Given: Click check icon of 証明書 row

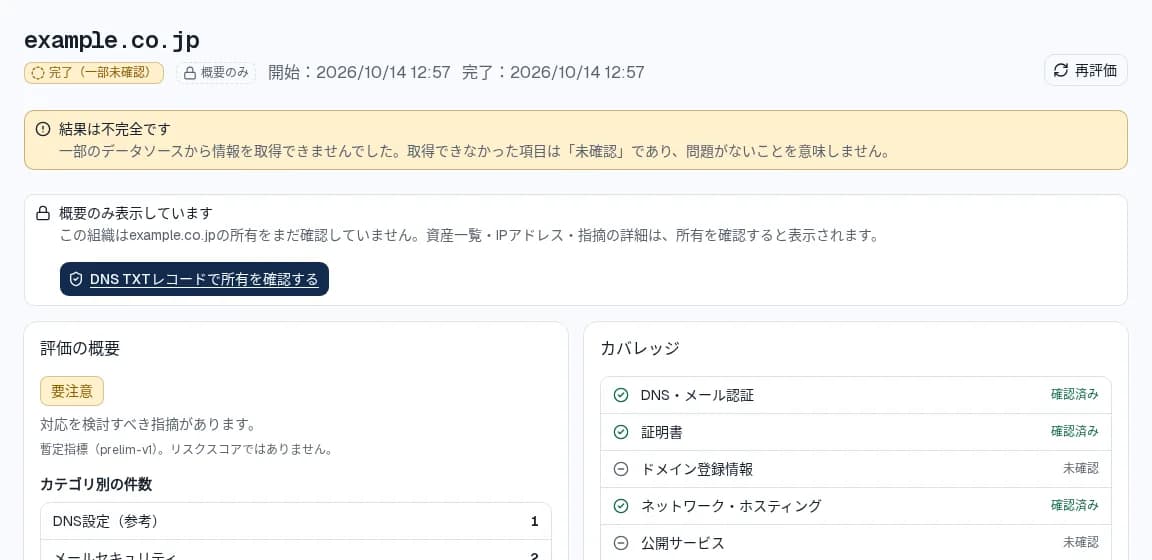Looking at the screenshot, I should [x=621, y=432].
